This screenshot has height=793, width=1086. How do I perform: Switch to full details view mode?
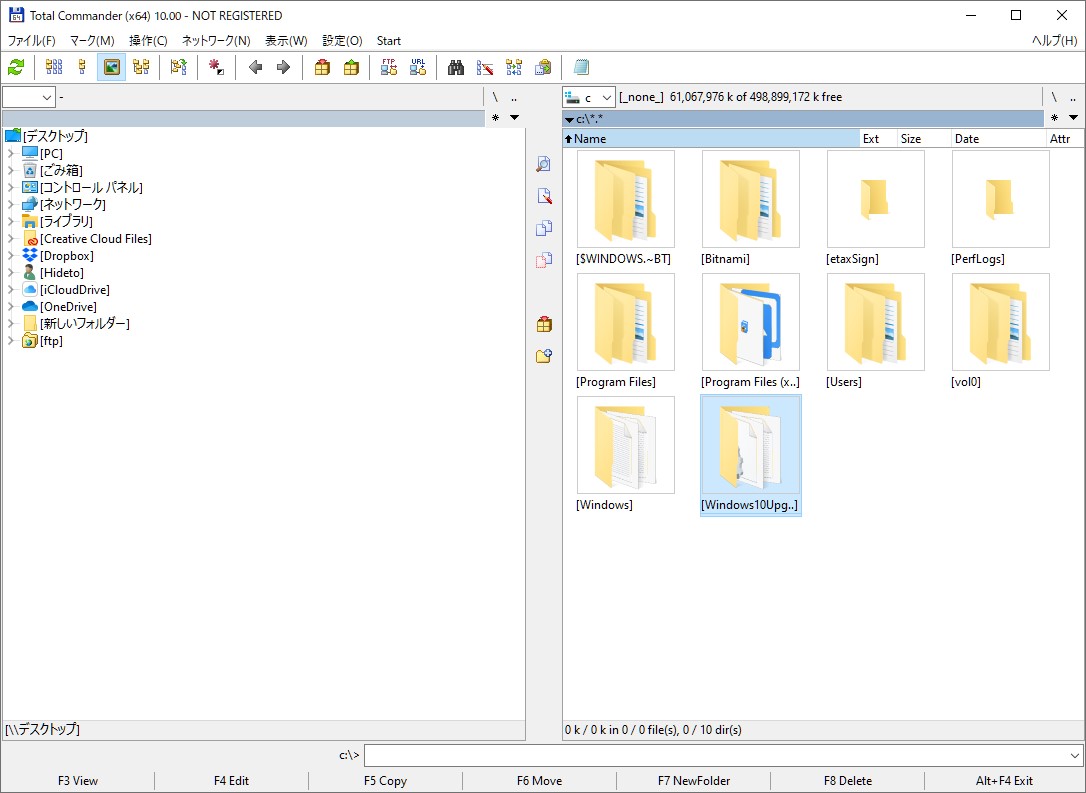[82, 67]
